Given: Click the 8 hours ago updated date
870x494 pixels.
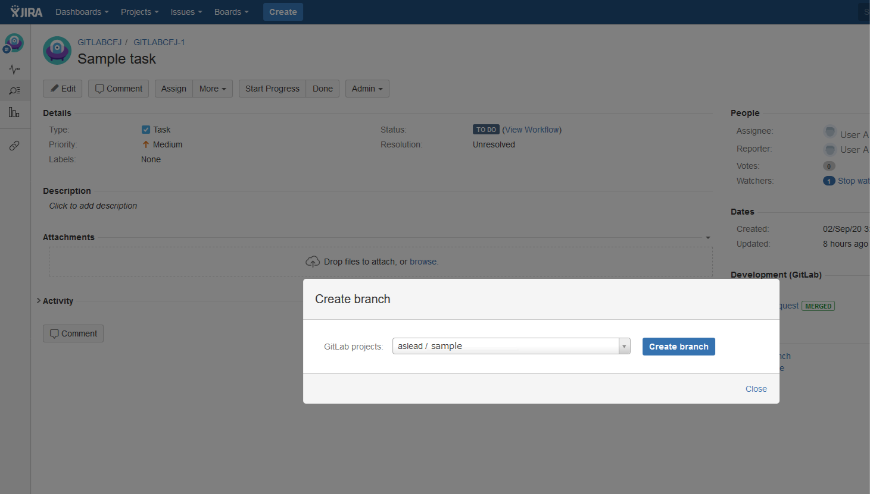Looking at the screenshot, I should [845, 244].
